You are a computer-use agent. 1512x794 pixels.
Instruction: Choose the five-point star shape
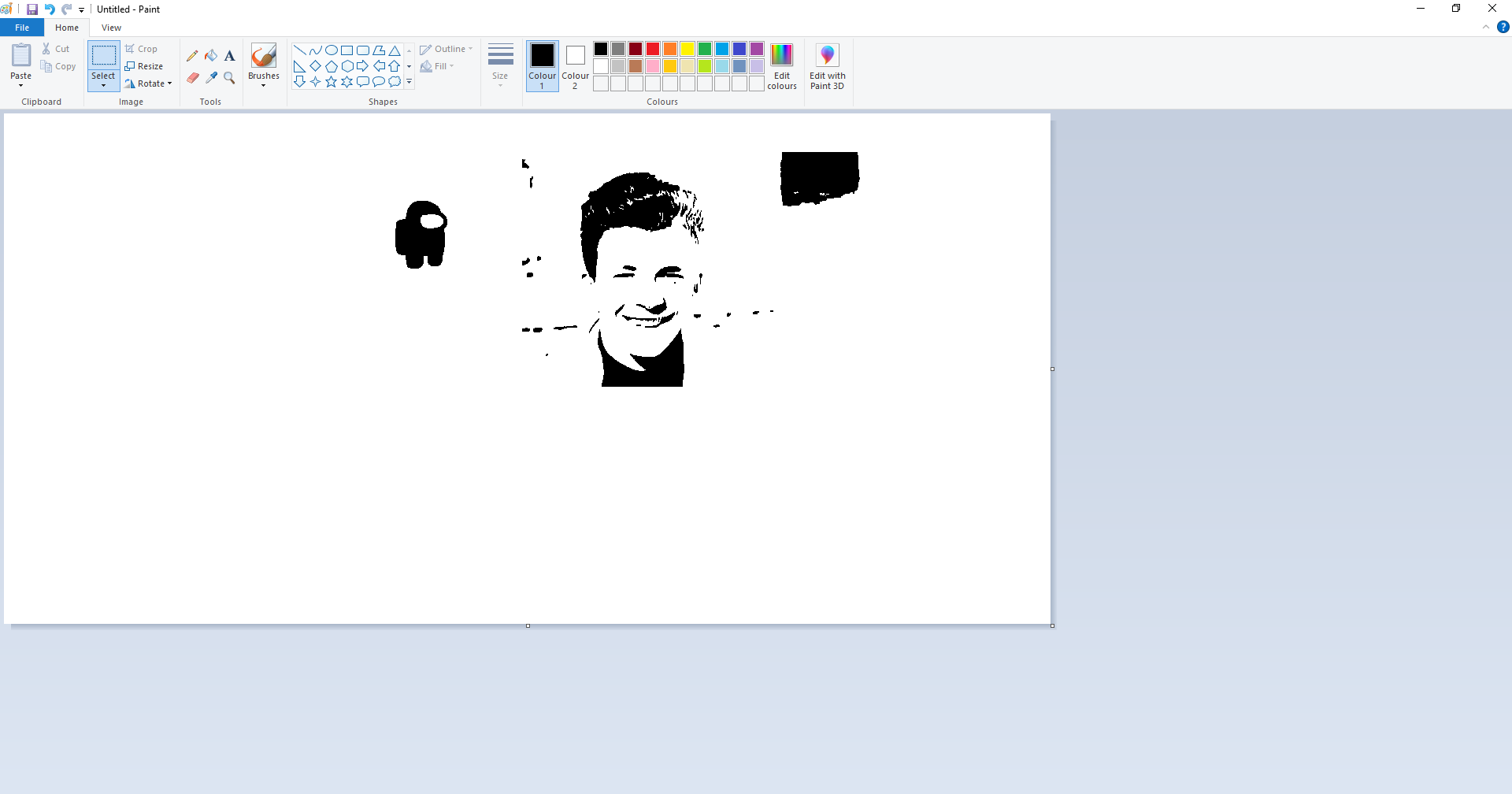point(332,82)
